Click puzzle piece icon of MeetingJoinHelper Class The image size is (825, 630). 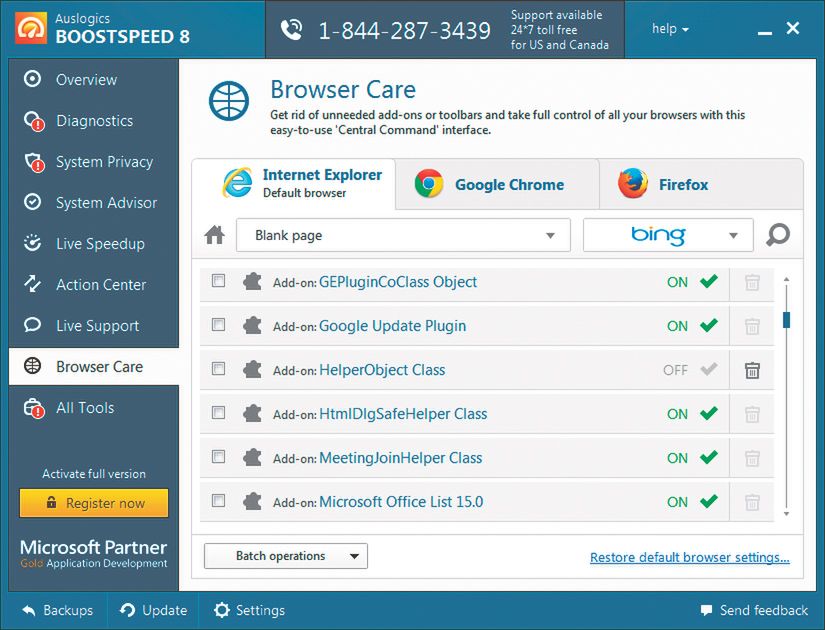pos(253,457)
